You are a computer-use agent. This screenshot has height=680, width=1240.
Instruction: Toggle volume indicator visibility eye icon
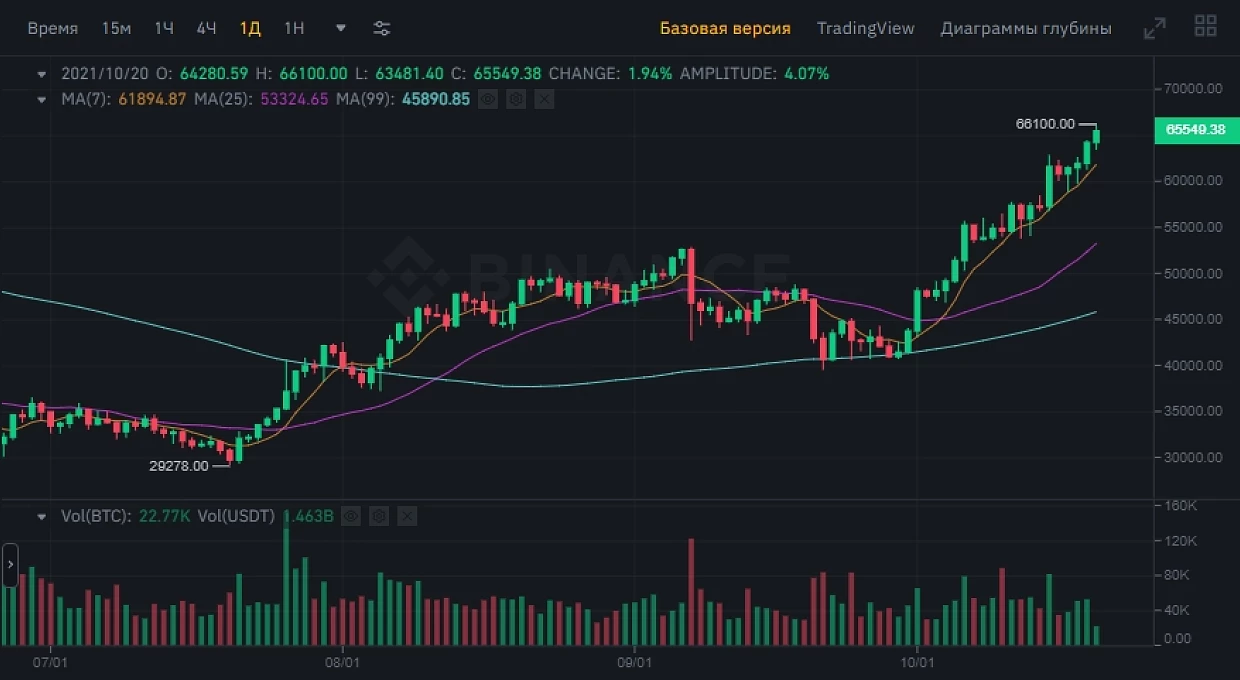point(350,516)
